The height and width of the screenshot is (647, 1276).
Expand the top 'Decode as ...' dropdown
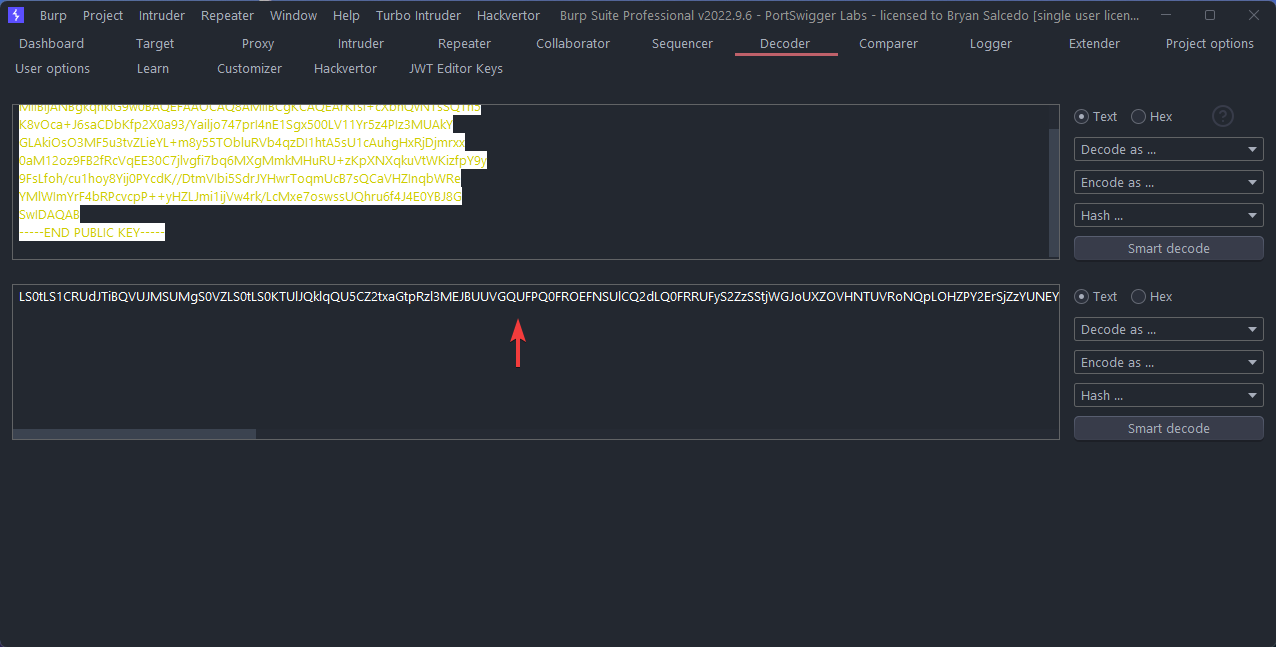1168,150
